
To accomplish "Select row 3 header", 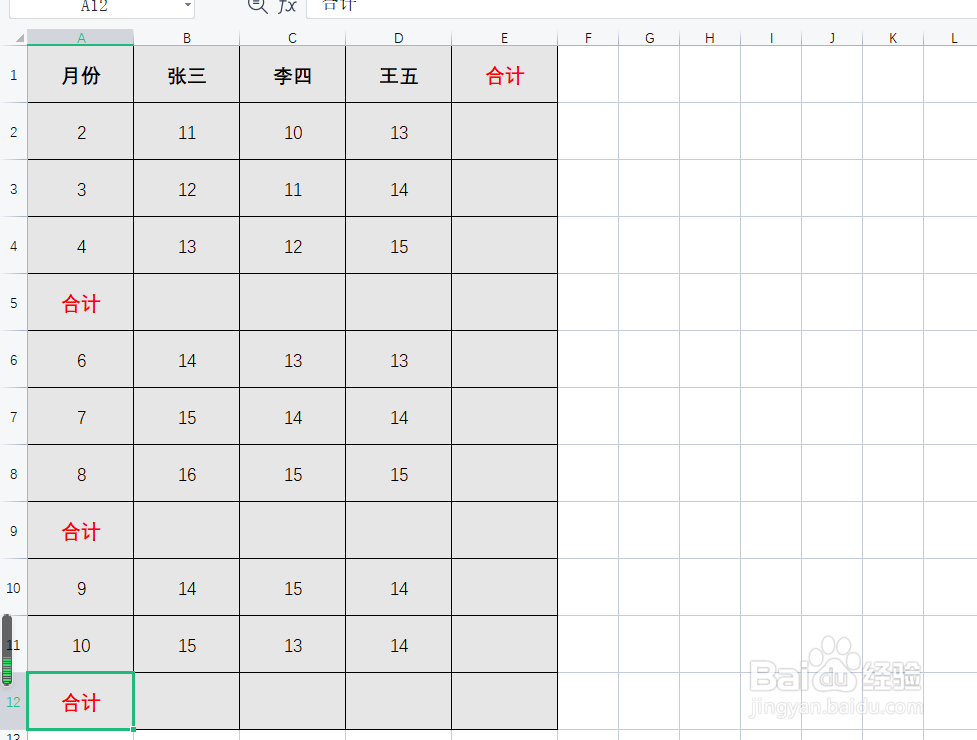I will point(13,189).
